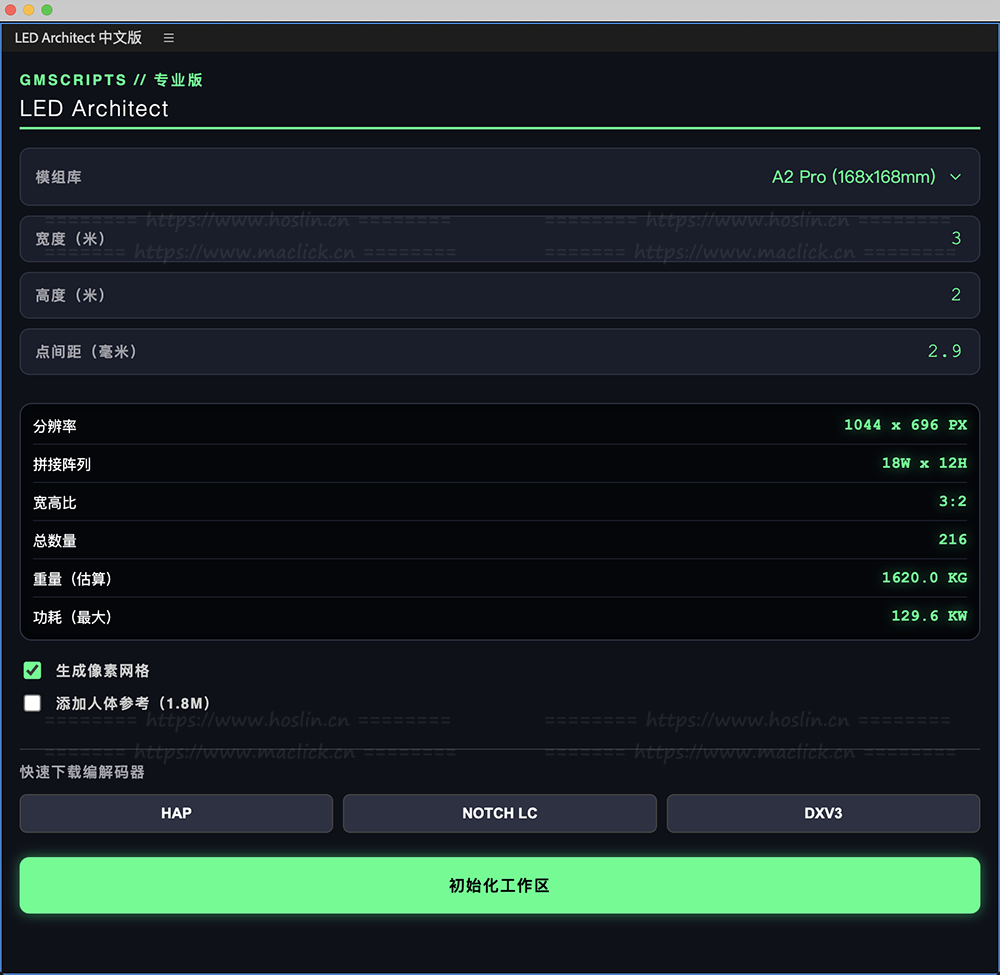Click the 功耗（最大）value 129.6 KW
This screenshot has width=1000, height=975.
pos(929,616)
